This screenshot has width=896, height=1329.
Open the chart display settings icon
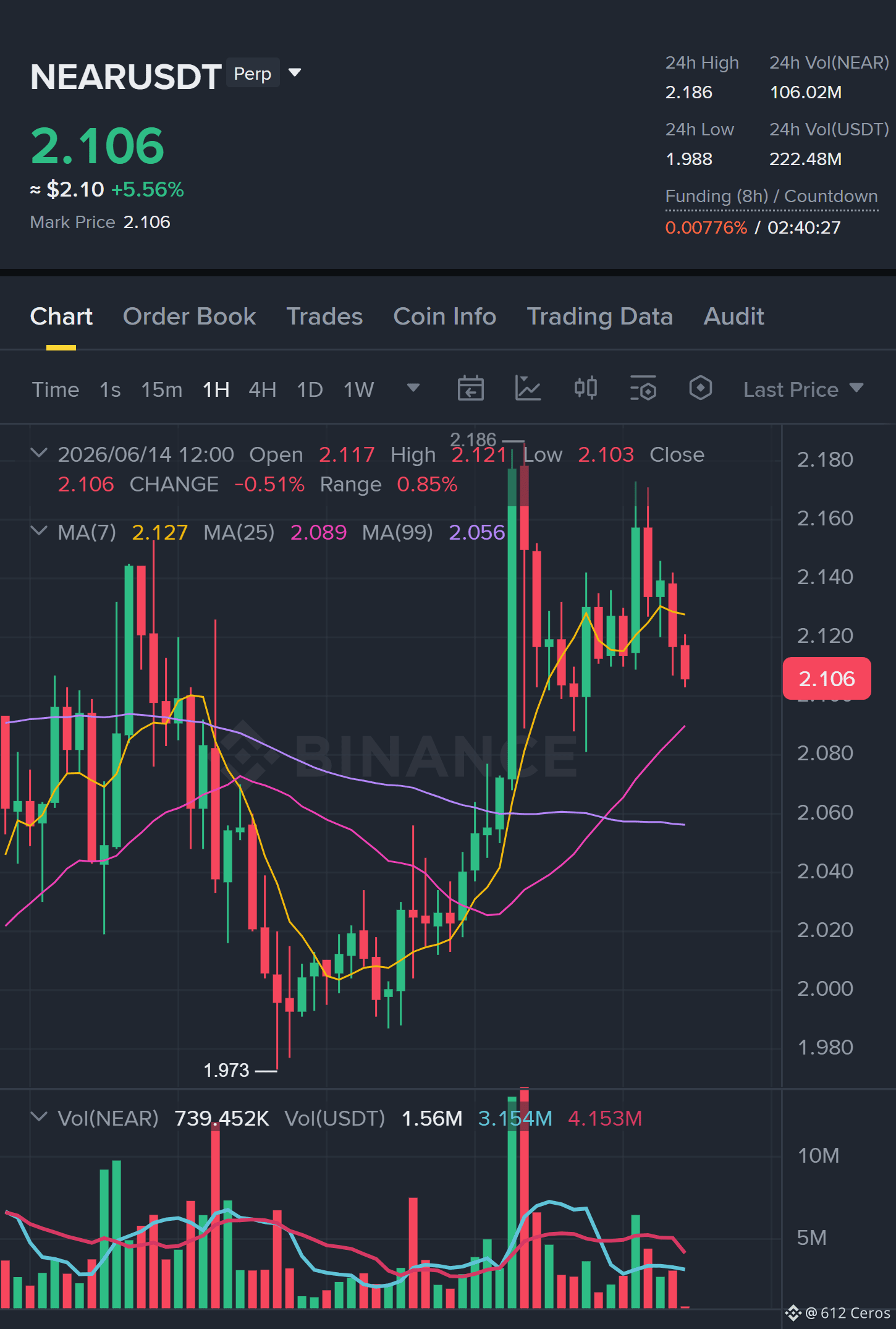643,389
